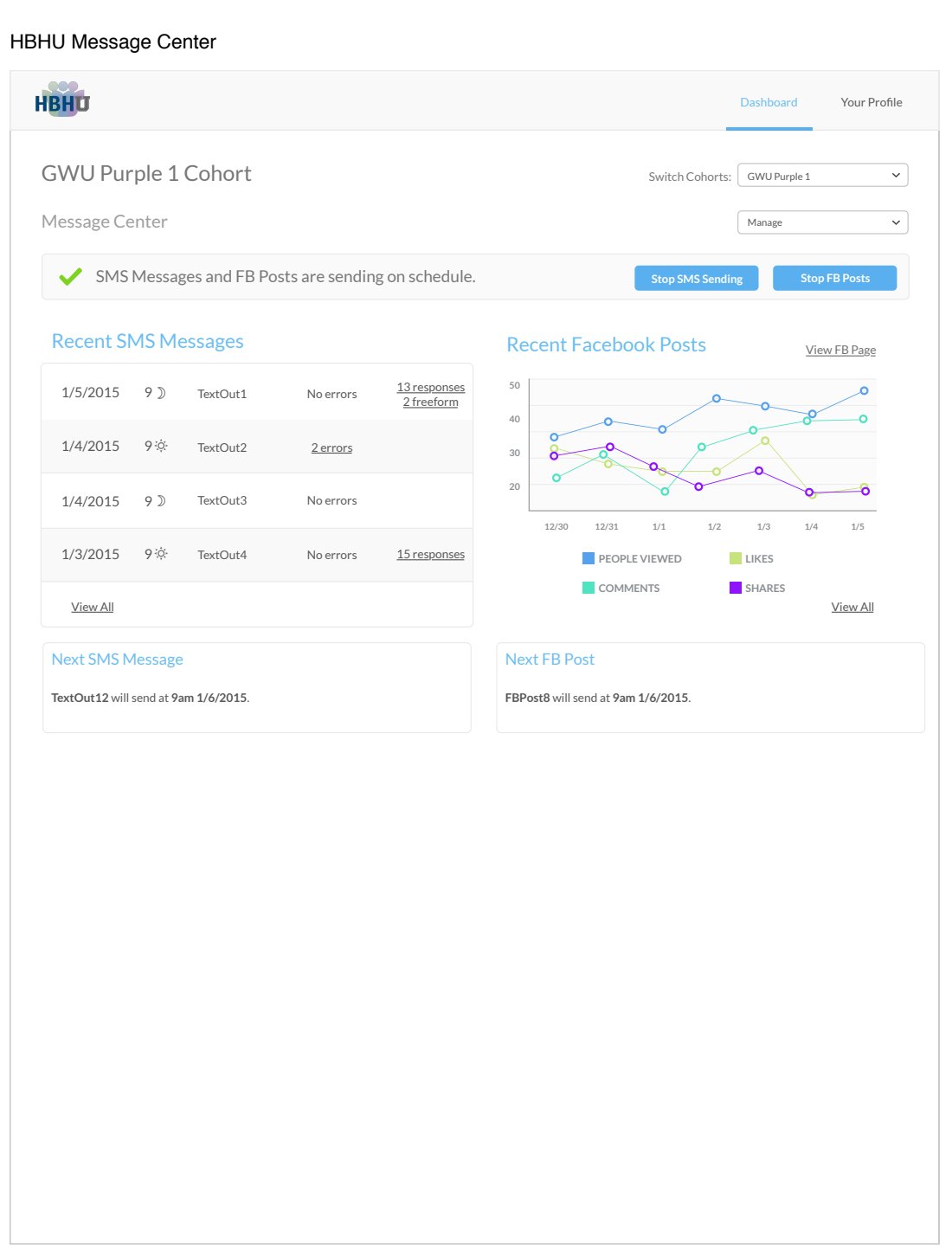
Task: Click the moon icon in TextOut3 row
Action: point(161,501)
